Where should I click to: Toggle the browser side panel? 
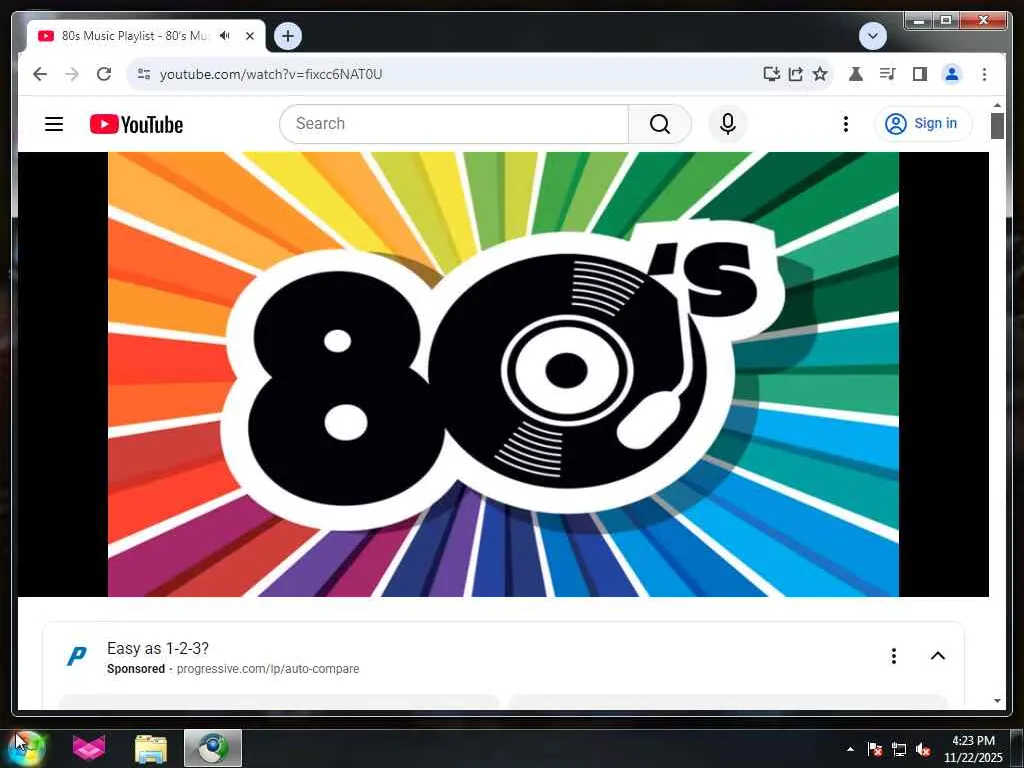click(x=920, y=74)
